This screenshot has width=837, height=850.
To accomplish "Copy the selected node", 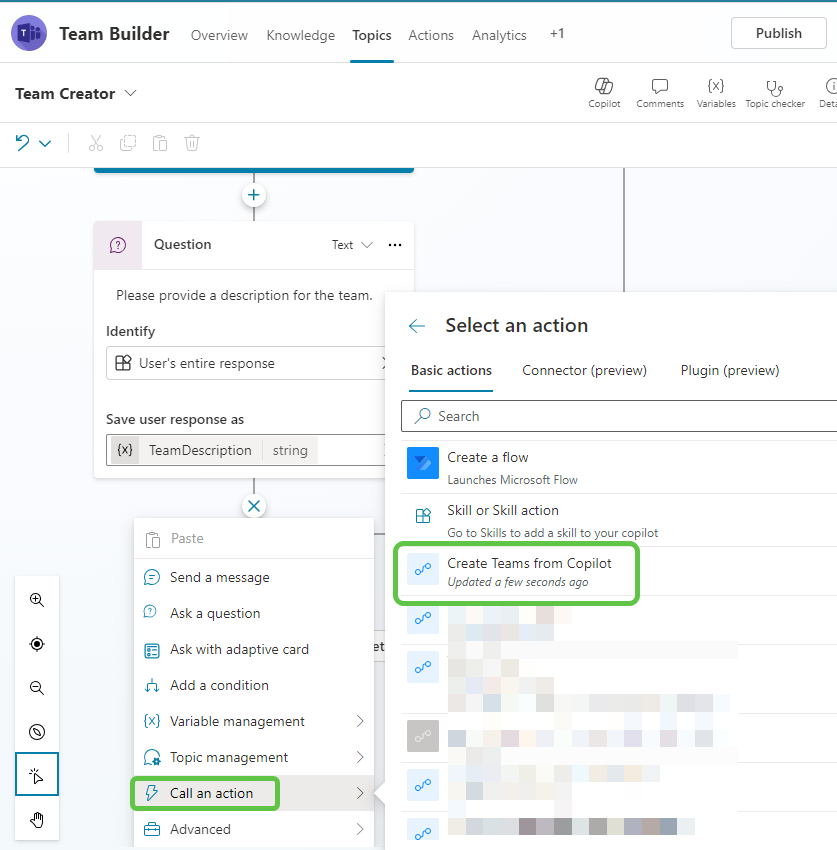I will [127, 143].
